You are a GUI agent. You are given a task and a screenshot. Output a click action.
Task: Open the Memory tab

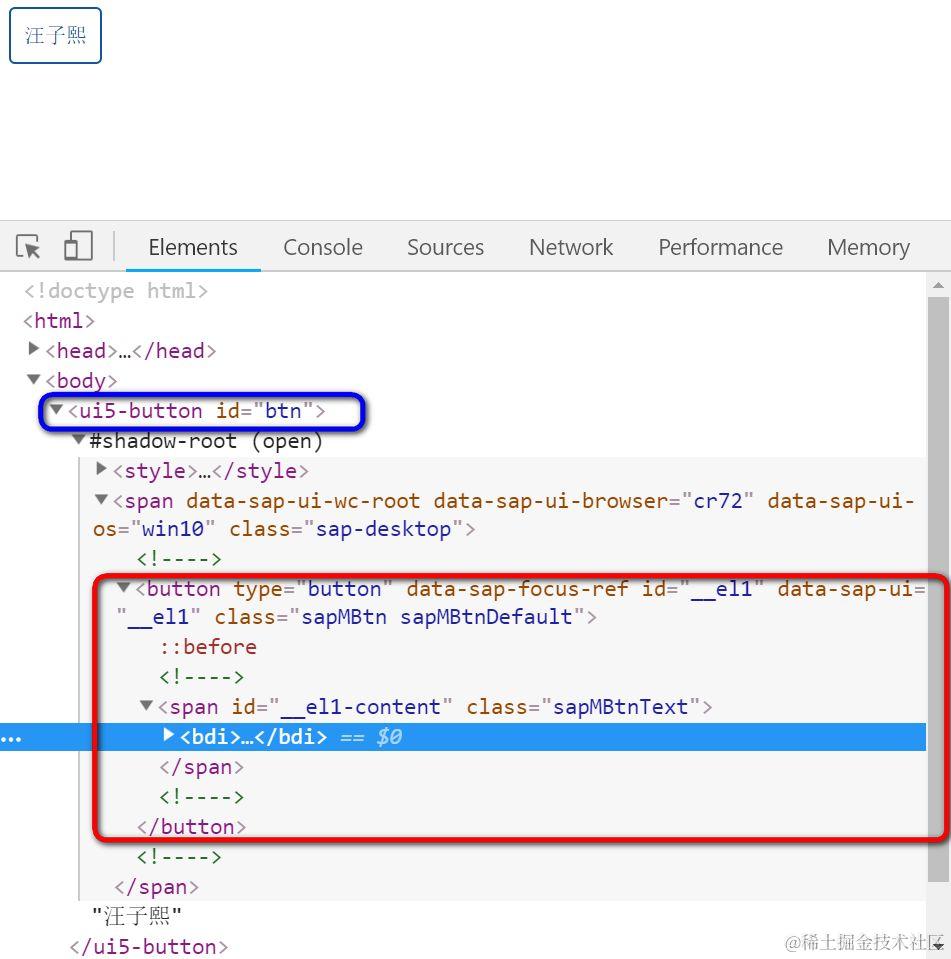(868, 247)
